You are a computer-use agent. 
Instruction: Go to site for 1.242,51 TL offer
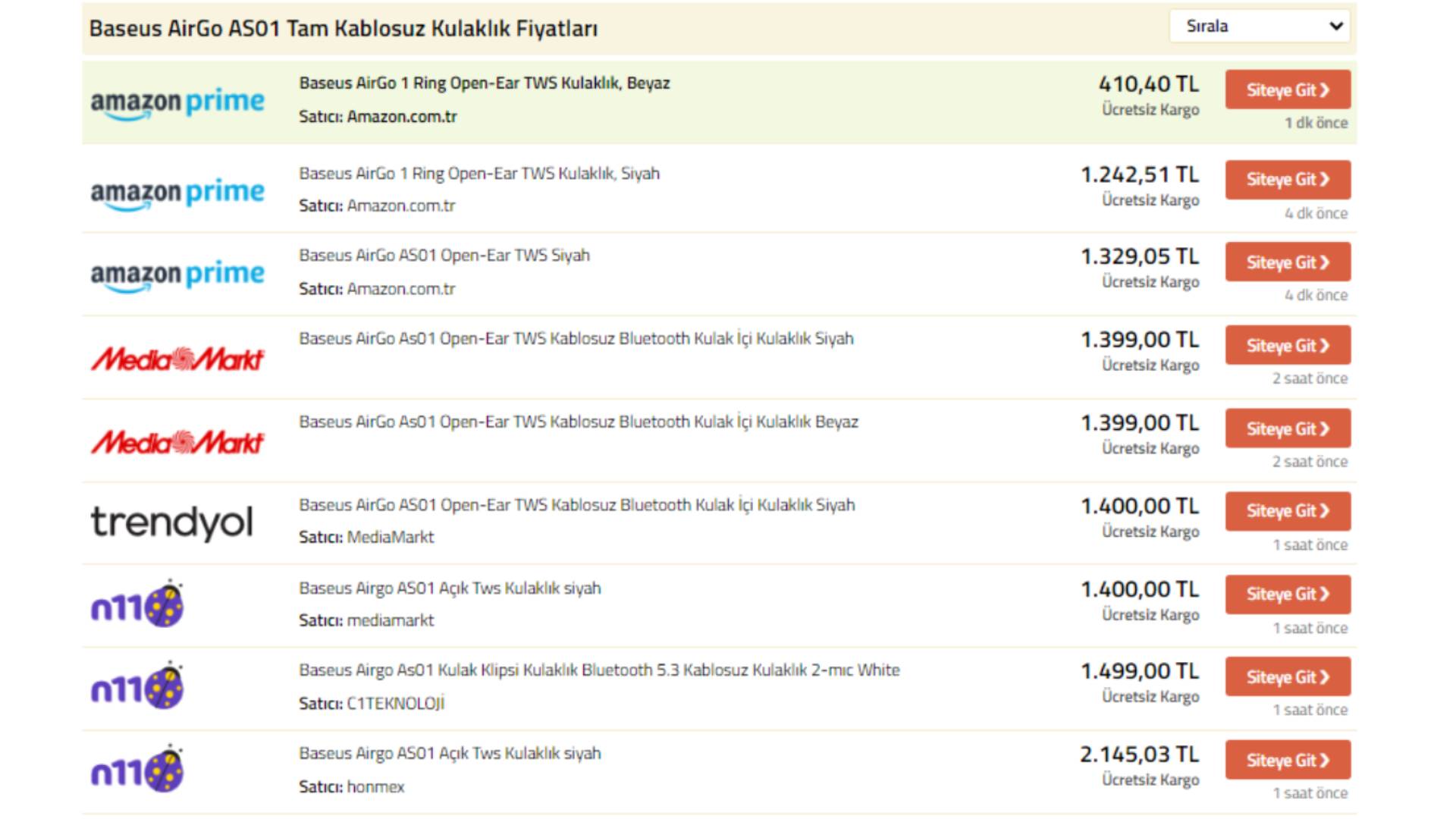[x=1288, y=180]
